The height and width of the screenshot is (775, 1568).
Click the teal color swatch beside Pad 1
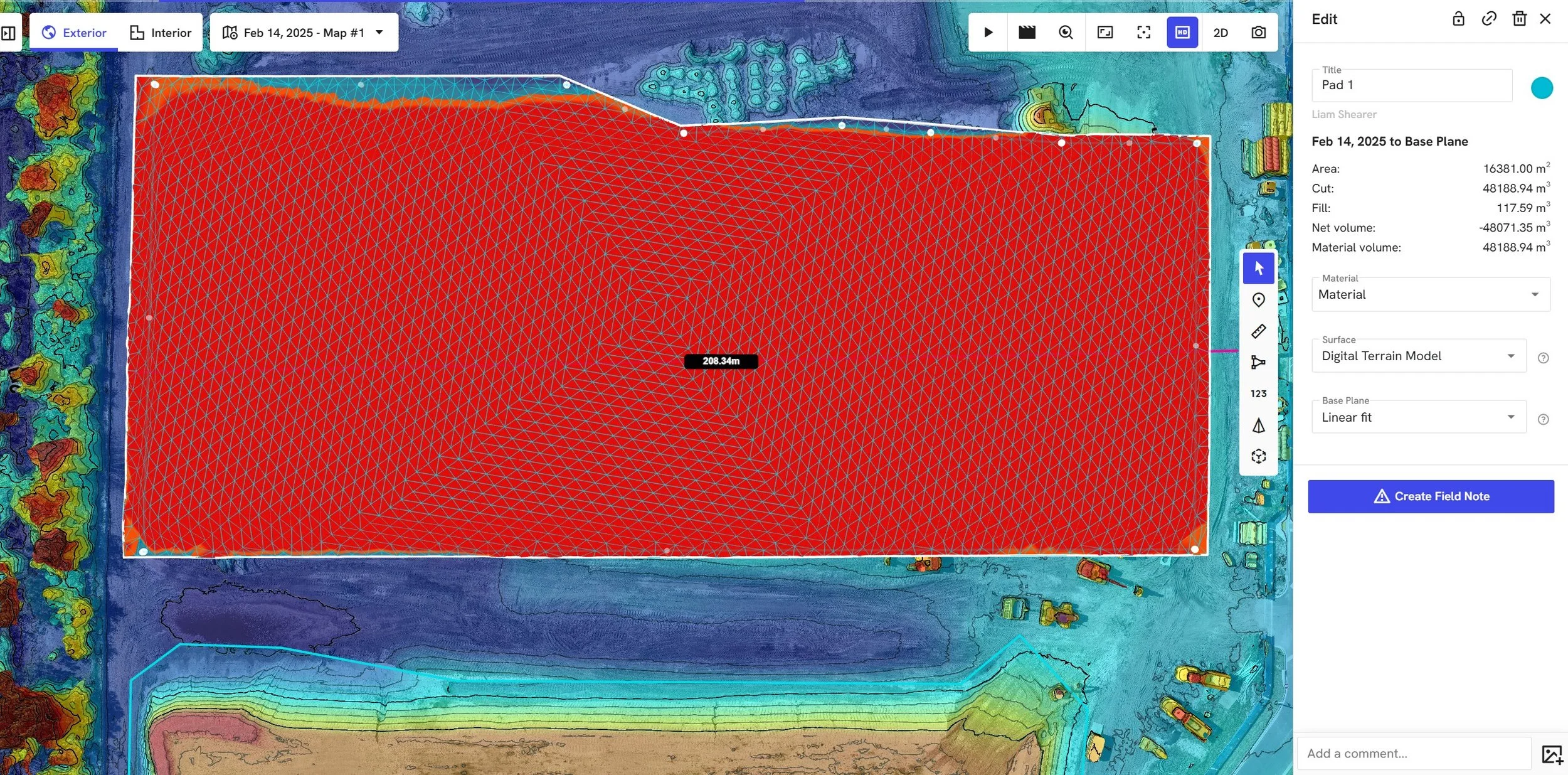click(1540, 87)
